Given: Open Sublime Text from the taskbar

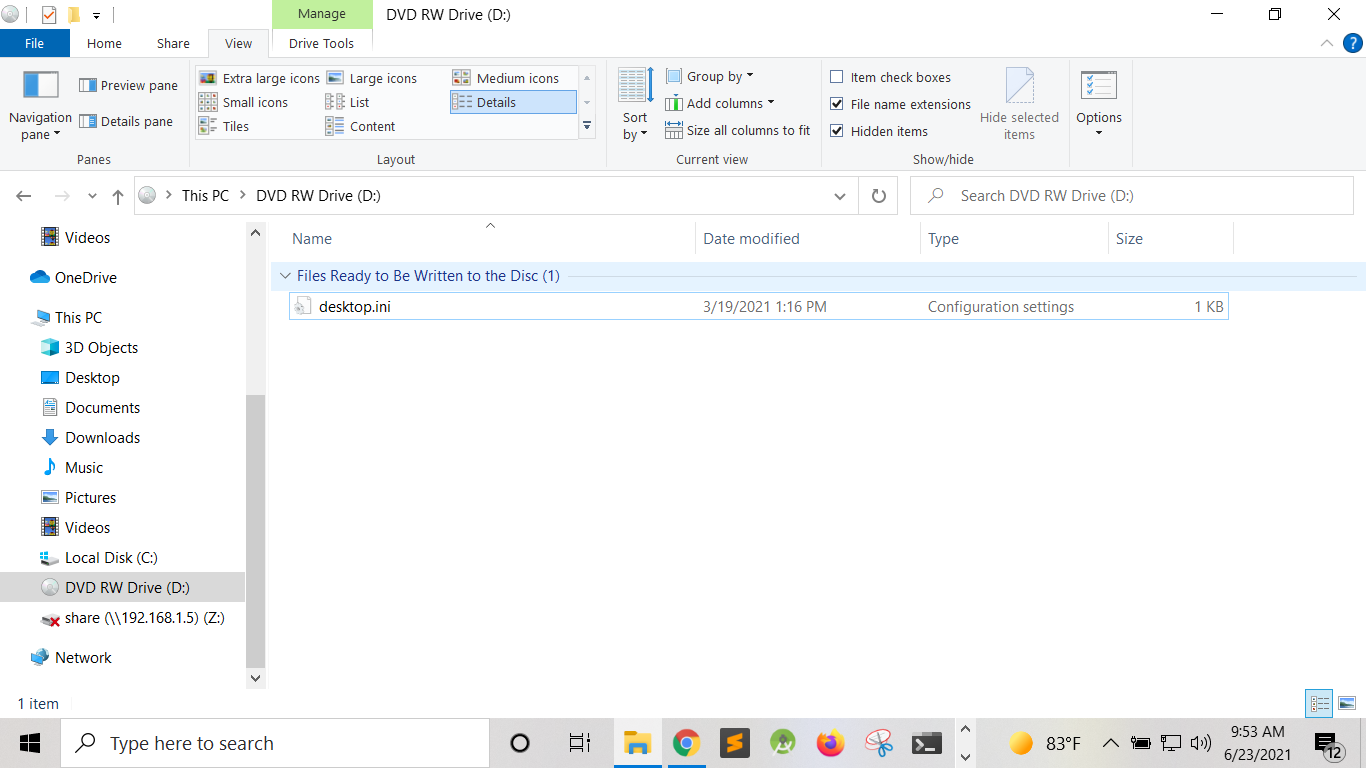Looking at the screenshot, I should tap(735, 743).
